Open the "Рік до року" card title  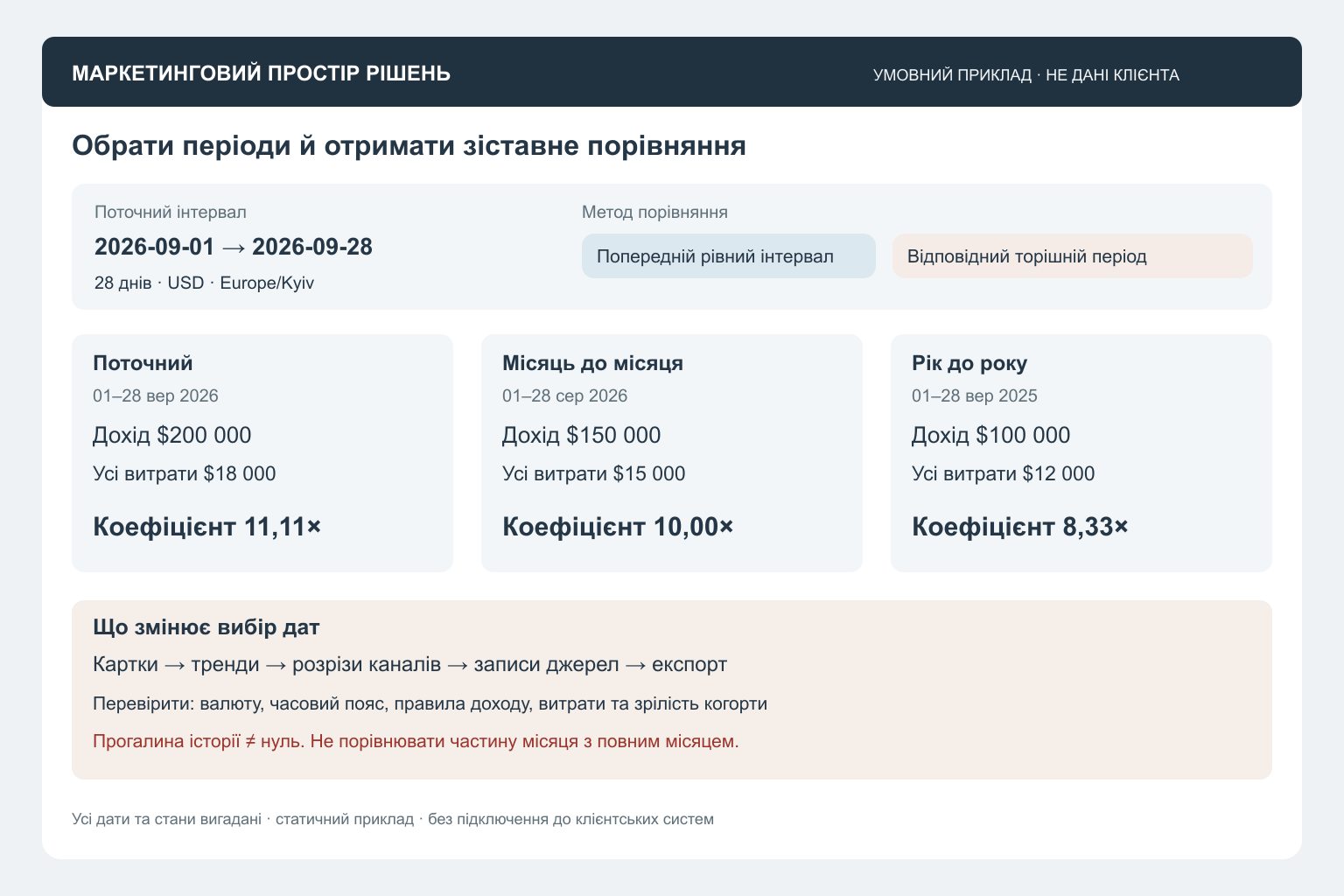(x=969, y=363)
